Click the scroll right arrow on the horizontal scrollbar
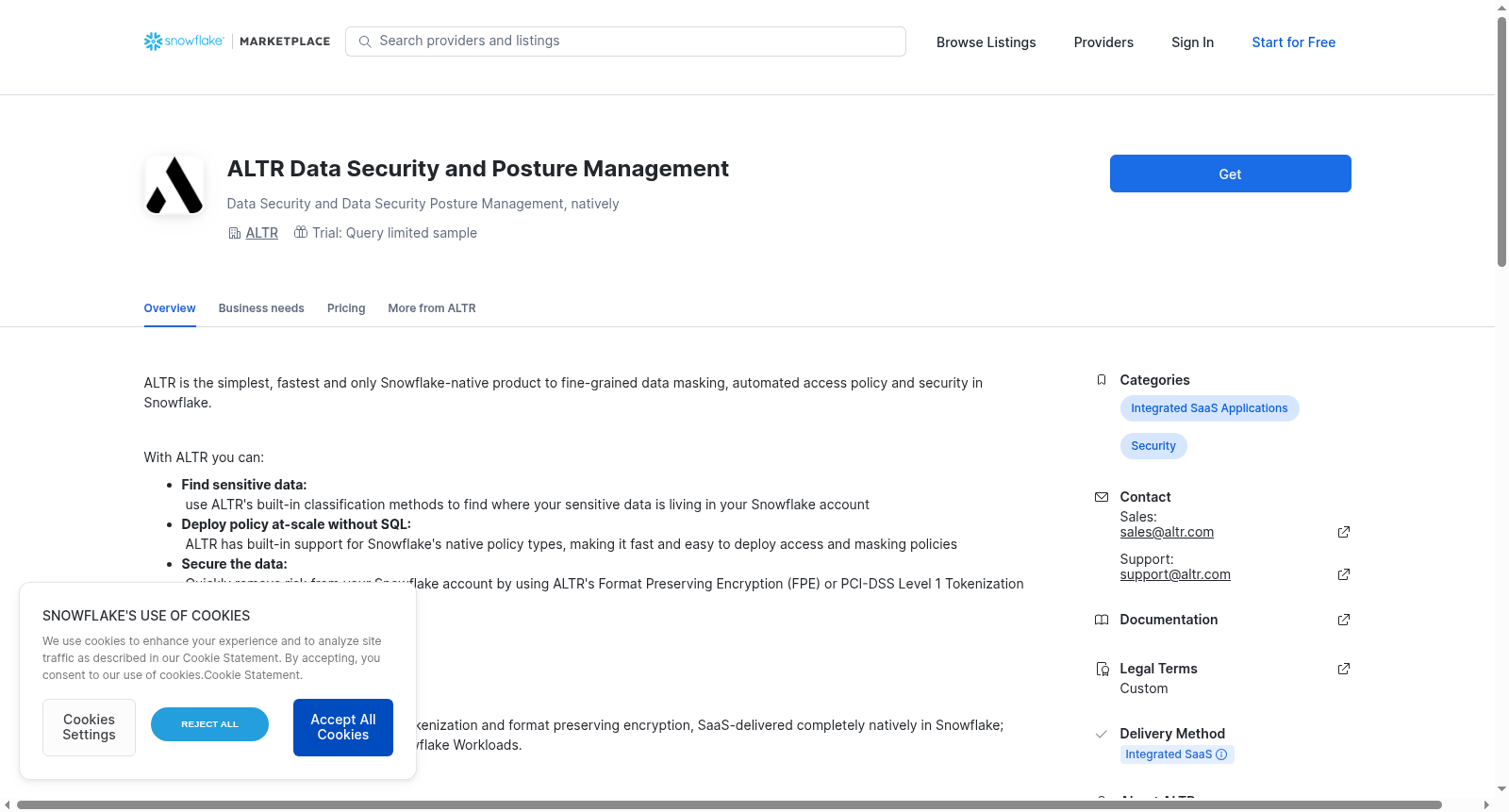 (1487, 805)
